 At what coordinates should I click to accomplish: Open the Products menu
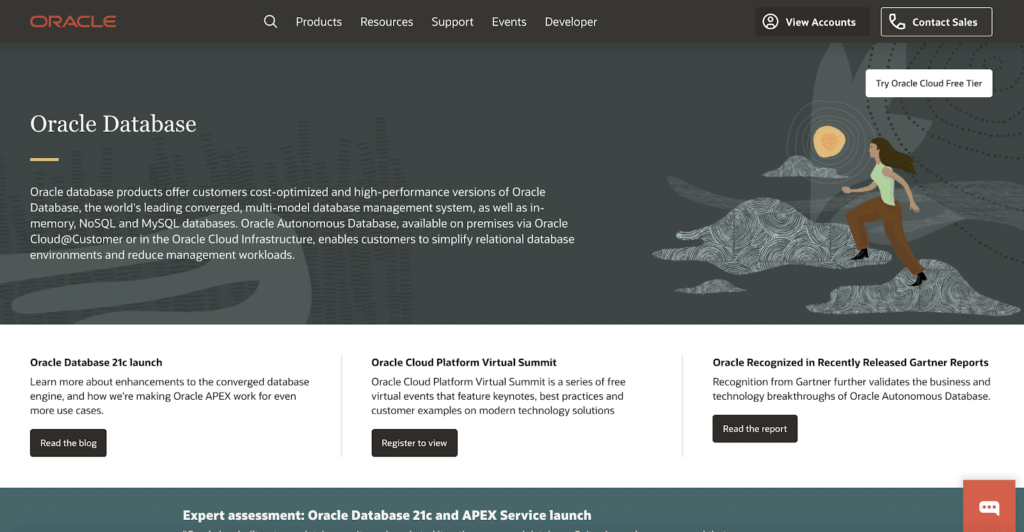coord(319,22)
